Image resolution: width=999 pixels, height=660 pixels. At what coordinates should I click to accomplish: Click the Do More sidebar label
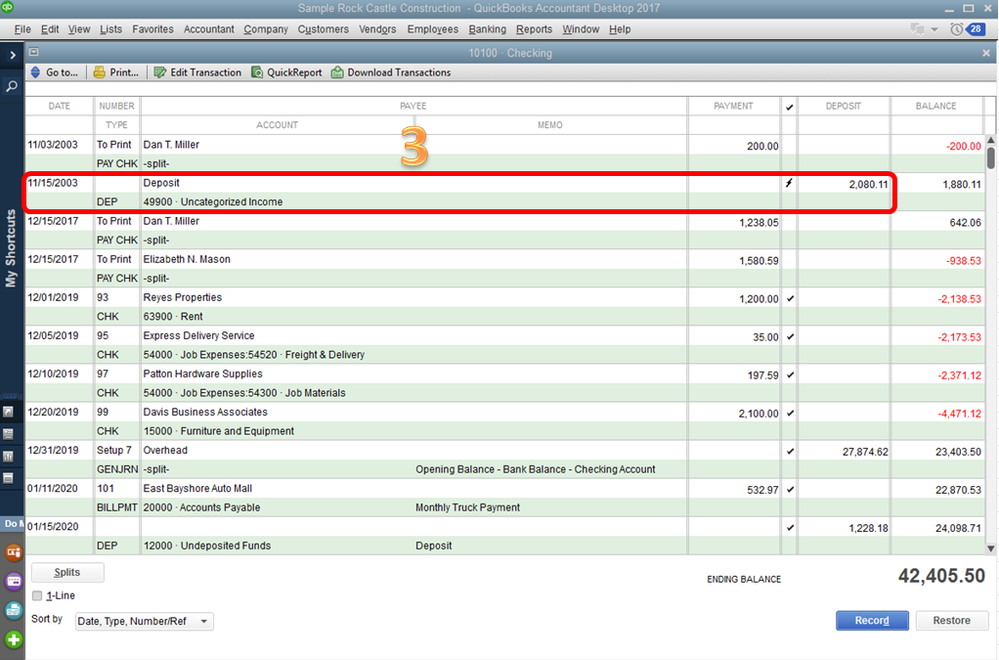(x=12, y=524)
